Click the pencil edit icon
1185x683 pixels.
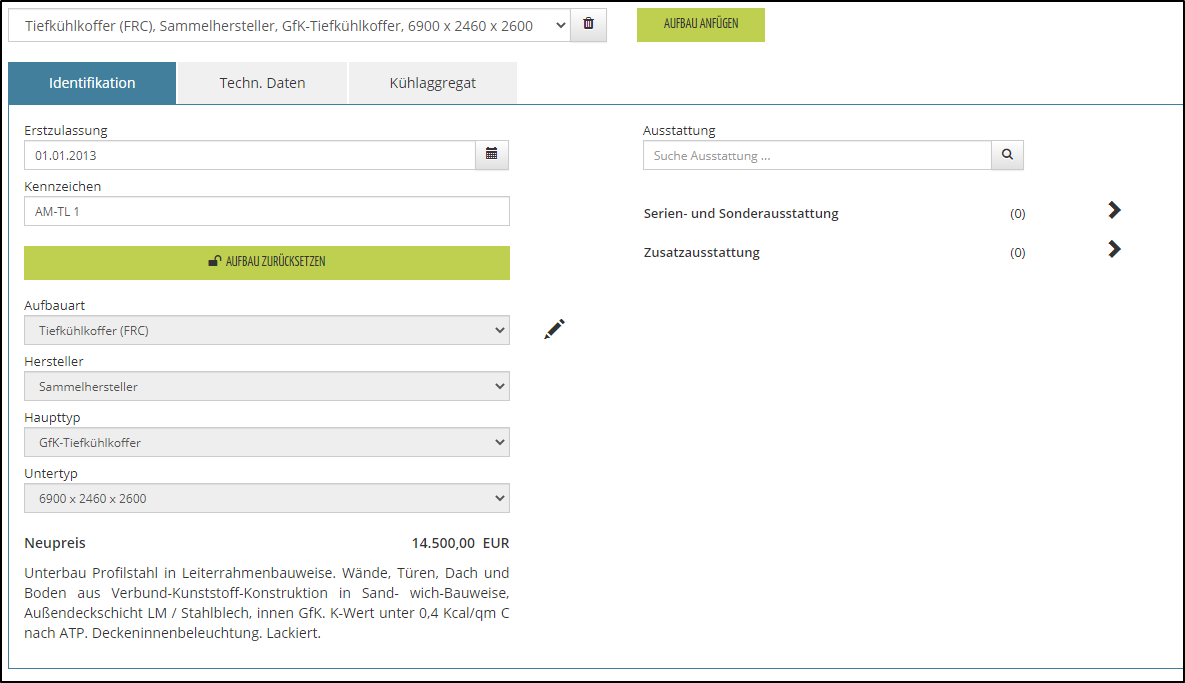[x=555, y=329]
